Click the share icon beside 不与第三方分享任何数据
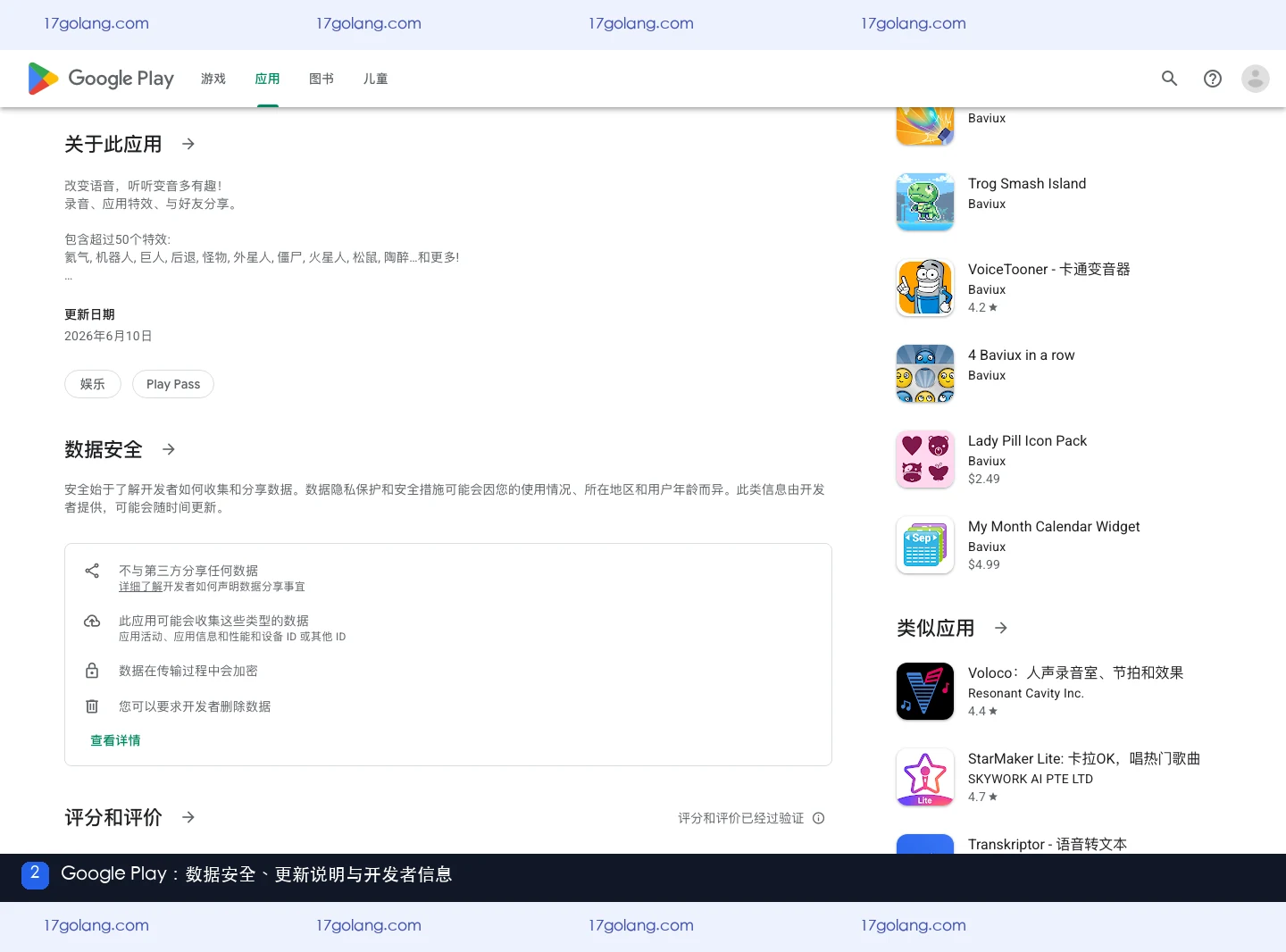The width and height of the screenshot is (1286, 952). [x=92, y=571]
